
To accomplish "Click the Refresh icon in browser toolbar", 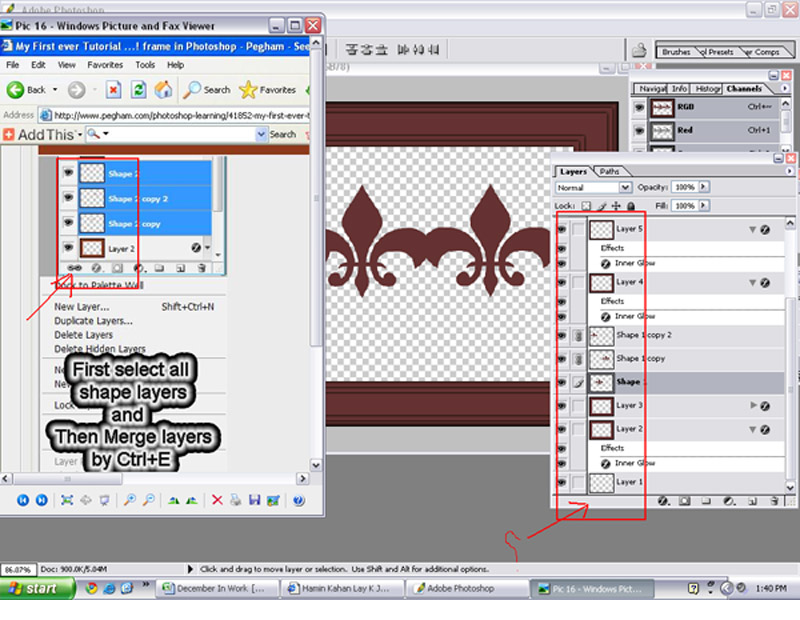I will coord(138,89).
